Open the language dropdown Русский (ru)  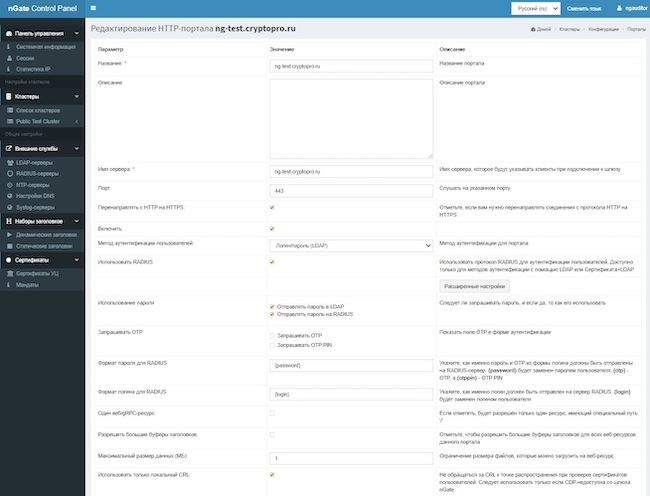coord(536,8)
